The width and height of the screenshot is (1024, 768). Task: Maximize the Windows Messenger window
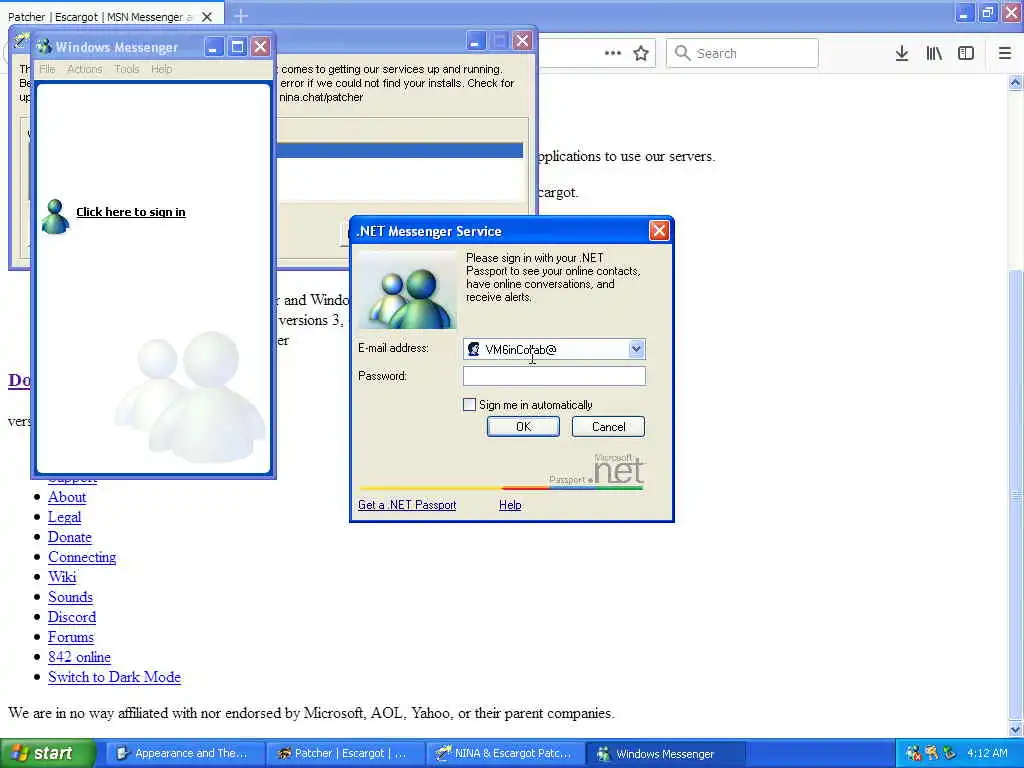(237, 46)
